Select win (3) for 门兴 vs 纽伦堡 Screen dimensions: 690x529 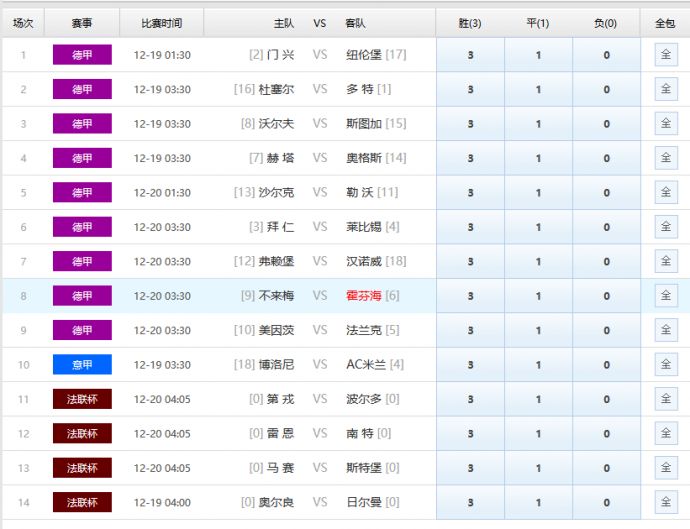tap(470, 55)
